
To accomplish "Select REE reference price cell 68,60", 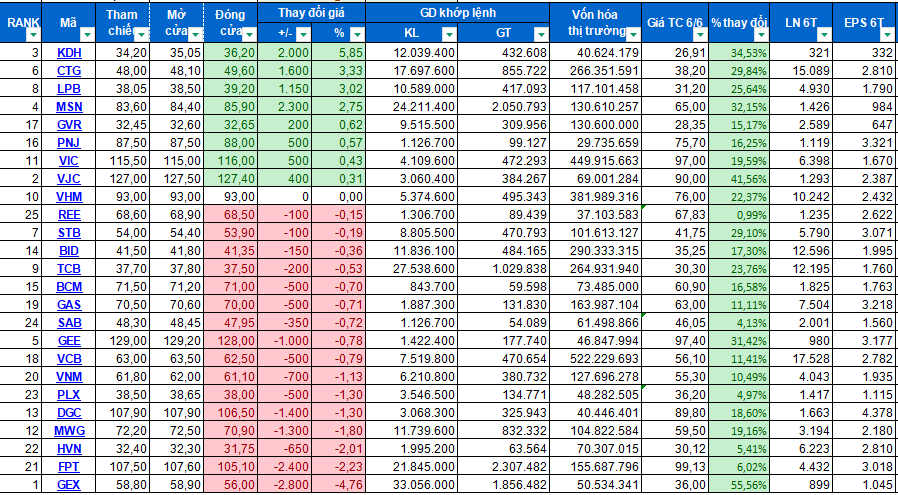I will point(123,215).
